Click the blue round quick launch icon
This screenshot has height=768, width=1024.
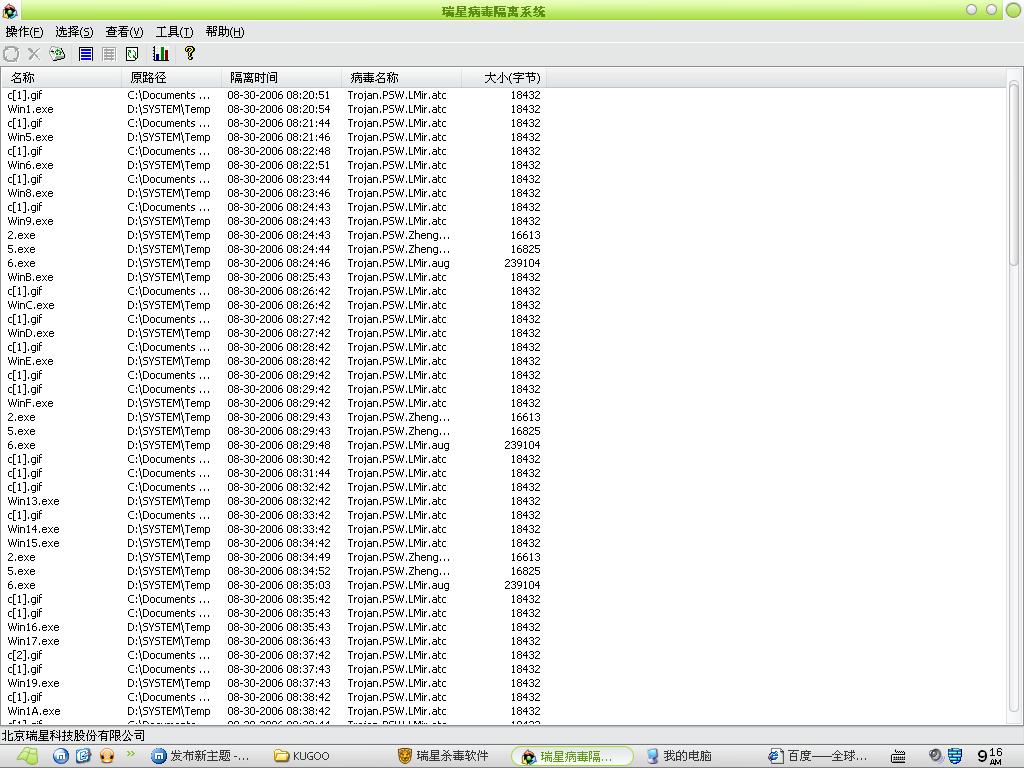61,756
